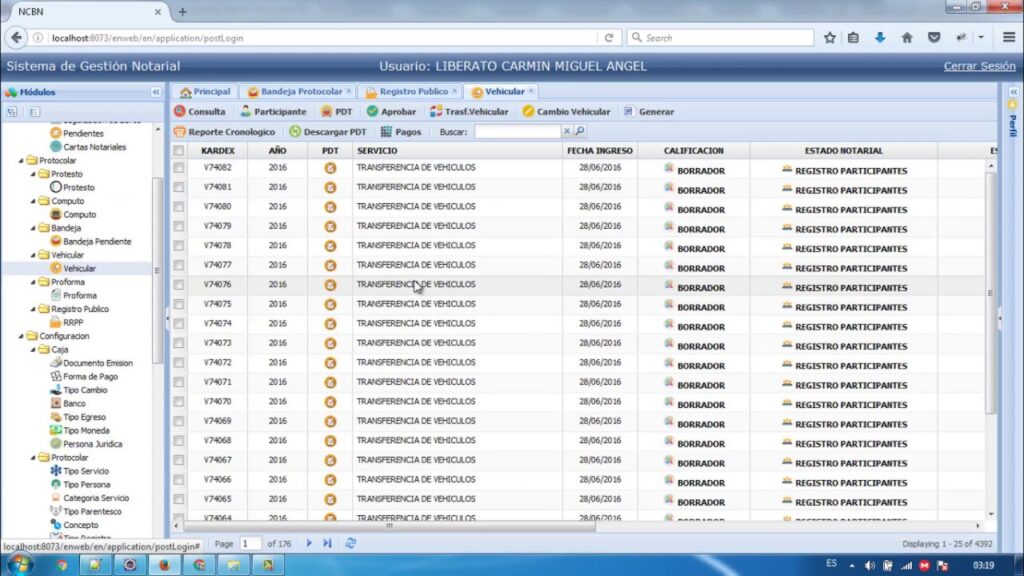Click the Cerrar Sesión link
Screen dimensions: 1024x576
(x=979, y=67)
